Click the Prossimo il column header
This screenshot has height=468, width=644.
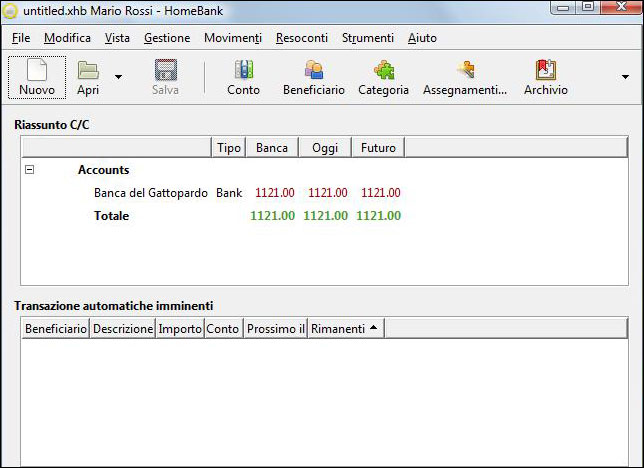[x=275, y=329]
